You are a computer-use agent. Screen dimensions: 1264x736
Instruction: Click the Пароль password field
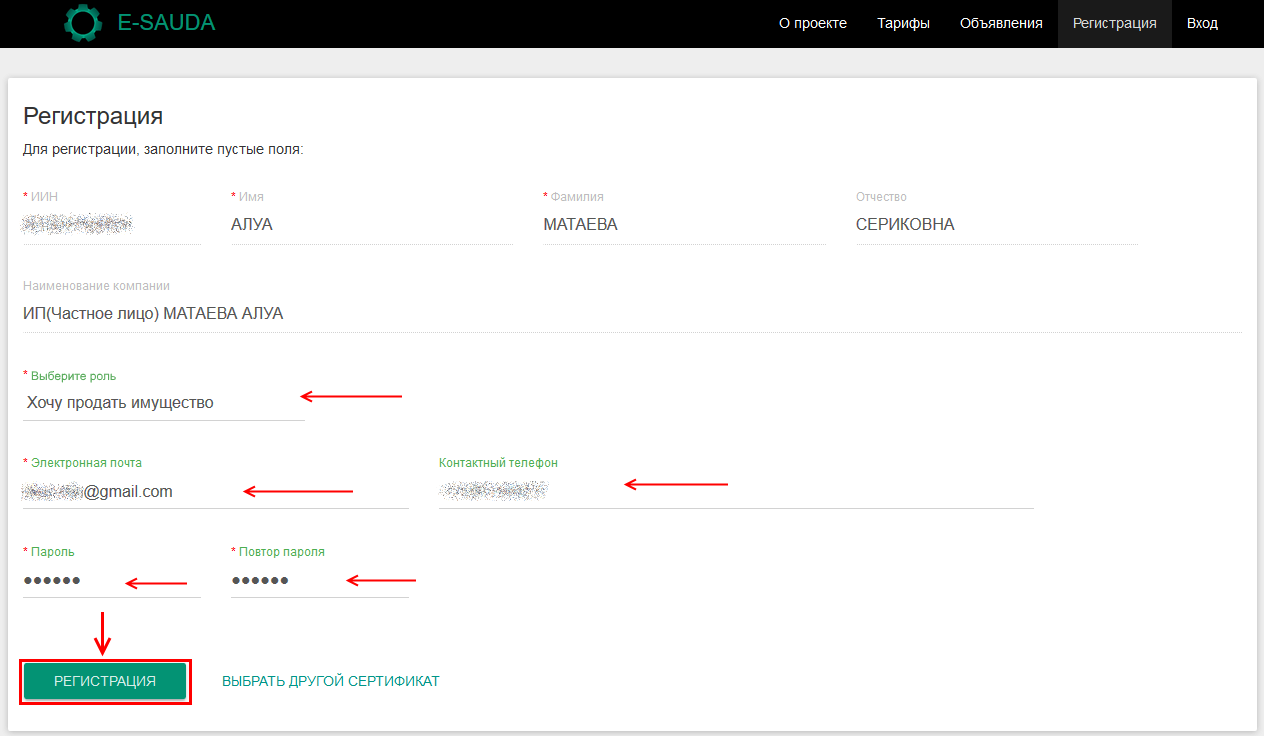click(111, 581)
